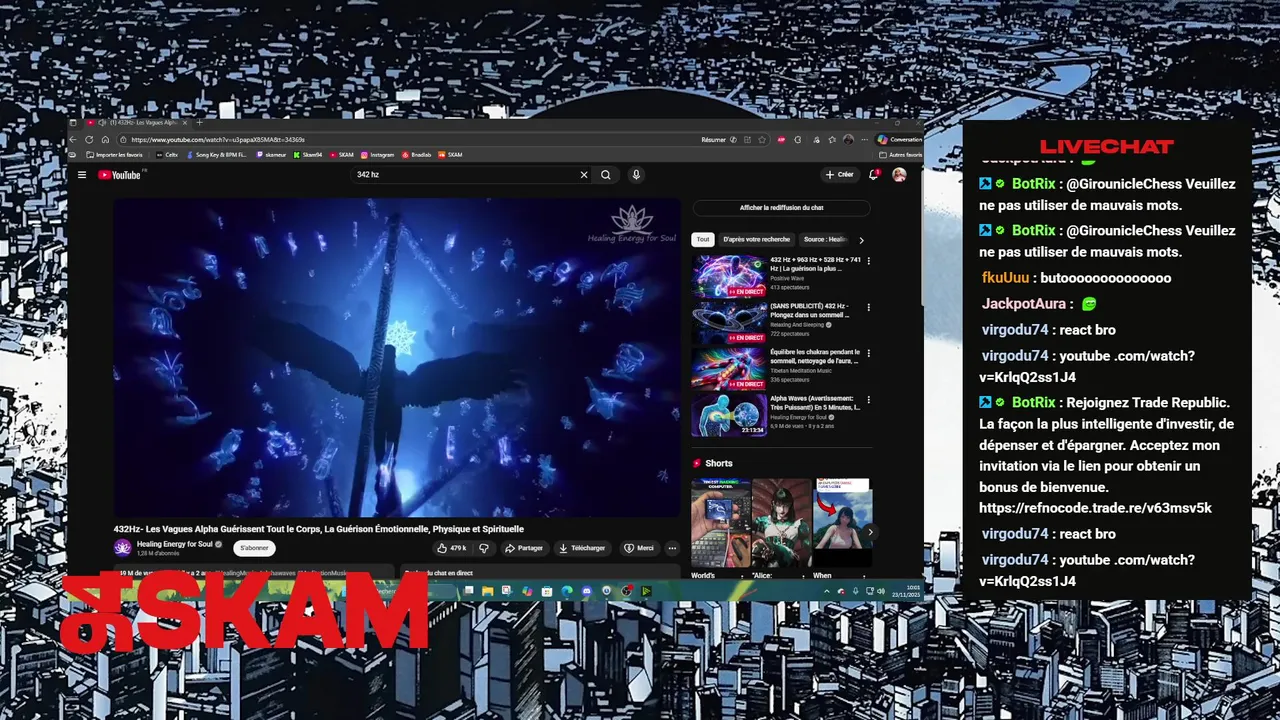This screenshot has width=1280, height=720.
Task: Open 'Alpha Waves' 23:13:34 video thumbnail
Action: tap(728, 414)
